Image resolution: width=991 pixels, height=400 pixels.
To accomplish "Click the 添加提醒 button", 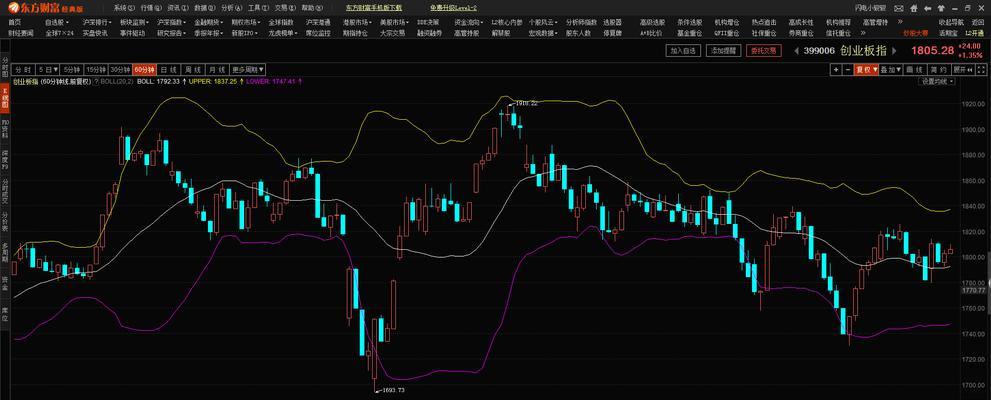I will point(723,51).
